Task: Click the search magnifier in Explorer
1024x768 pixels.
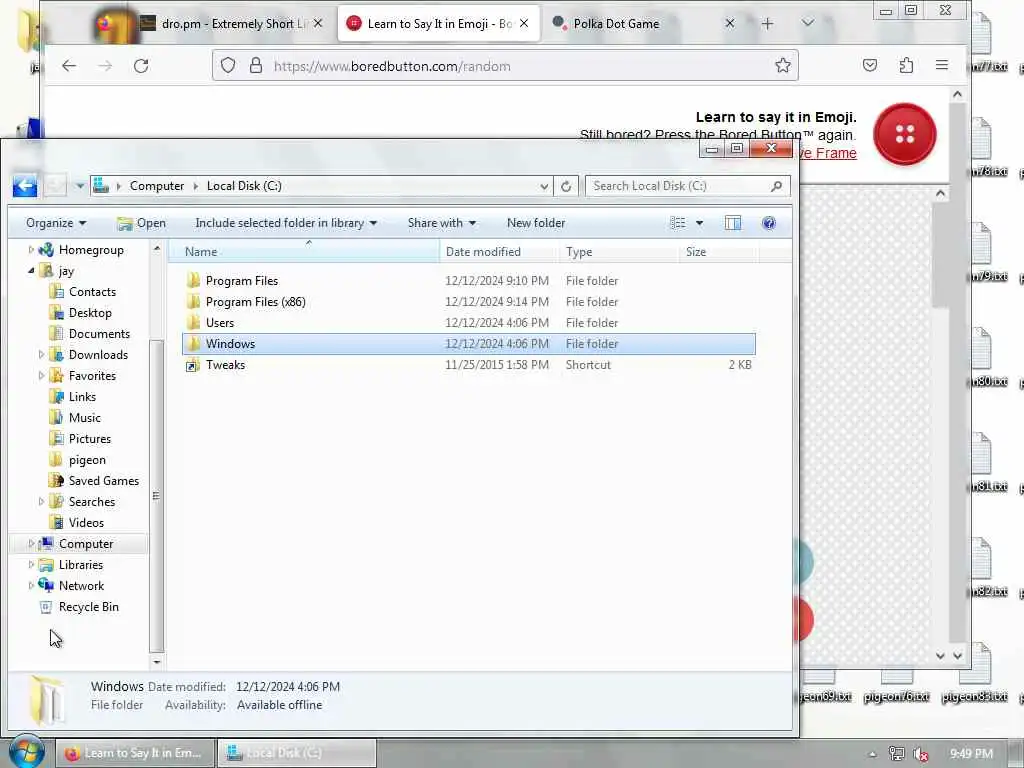Action: 776,186
